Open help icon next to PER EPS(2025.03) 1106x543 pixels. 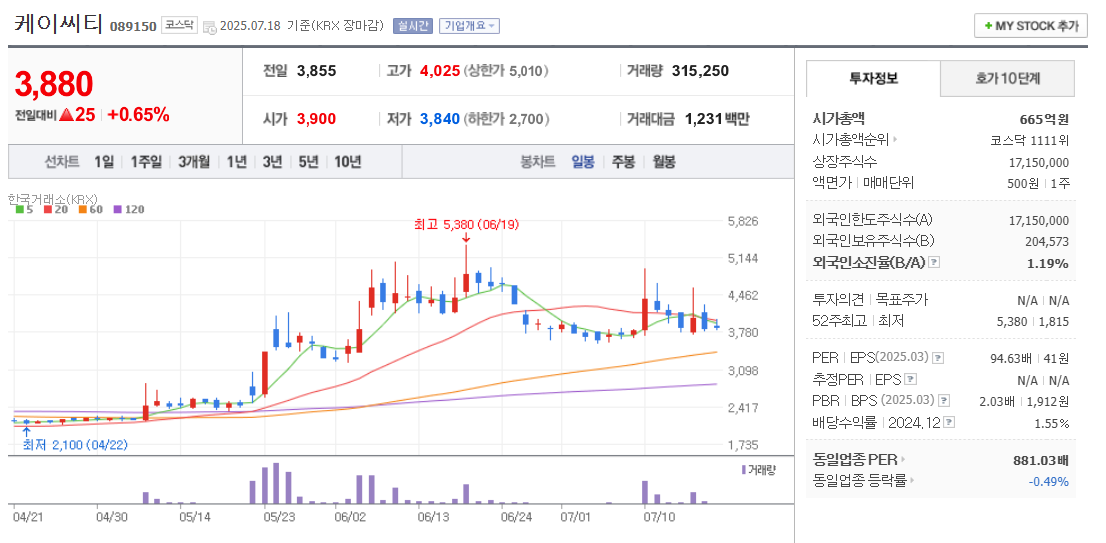[937, 358]
